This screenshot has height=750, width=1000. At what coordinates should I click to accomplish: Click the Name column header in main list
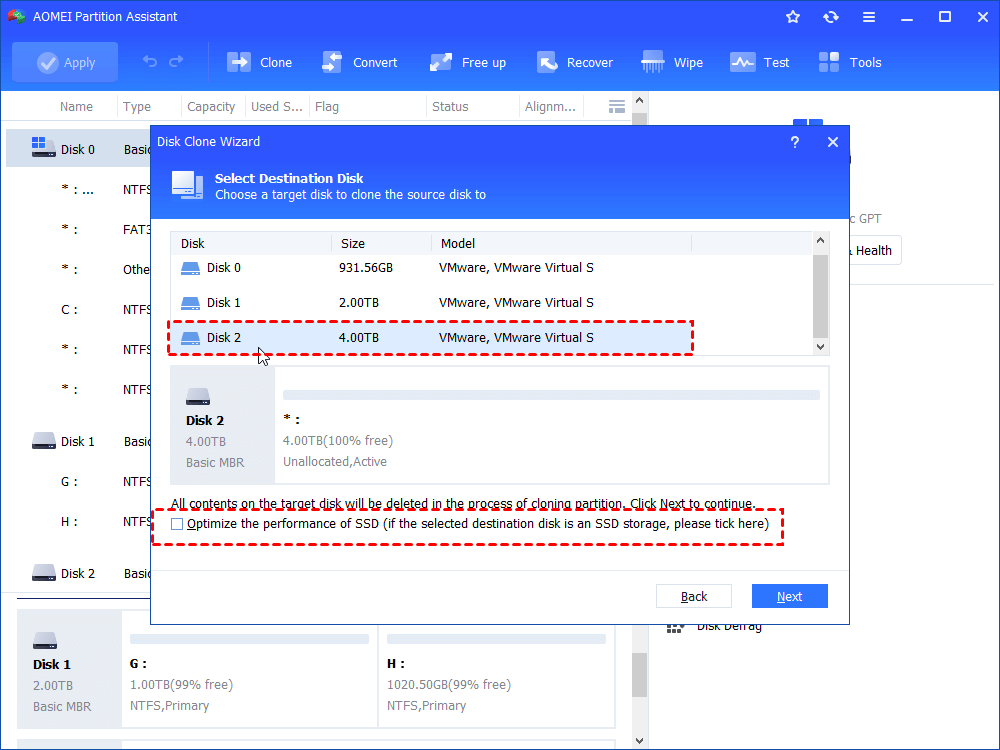click(x=76, y=107)
